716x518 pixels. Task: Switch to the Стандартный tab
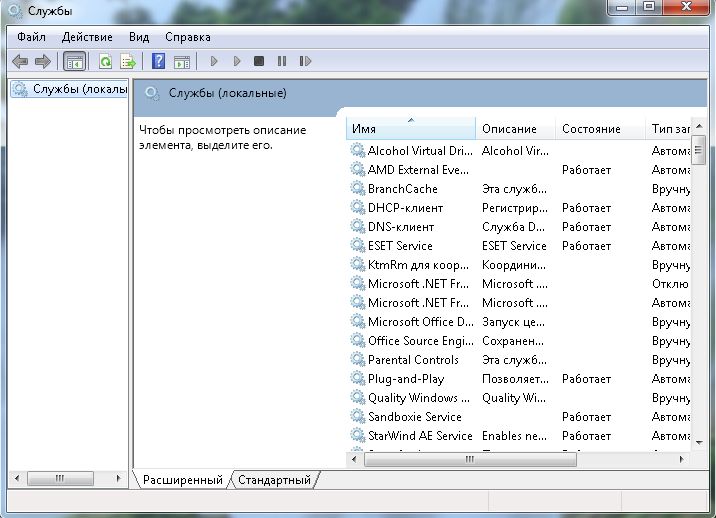click(x=274, y=480)
